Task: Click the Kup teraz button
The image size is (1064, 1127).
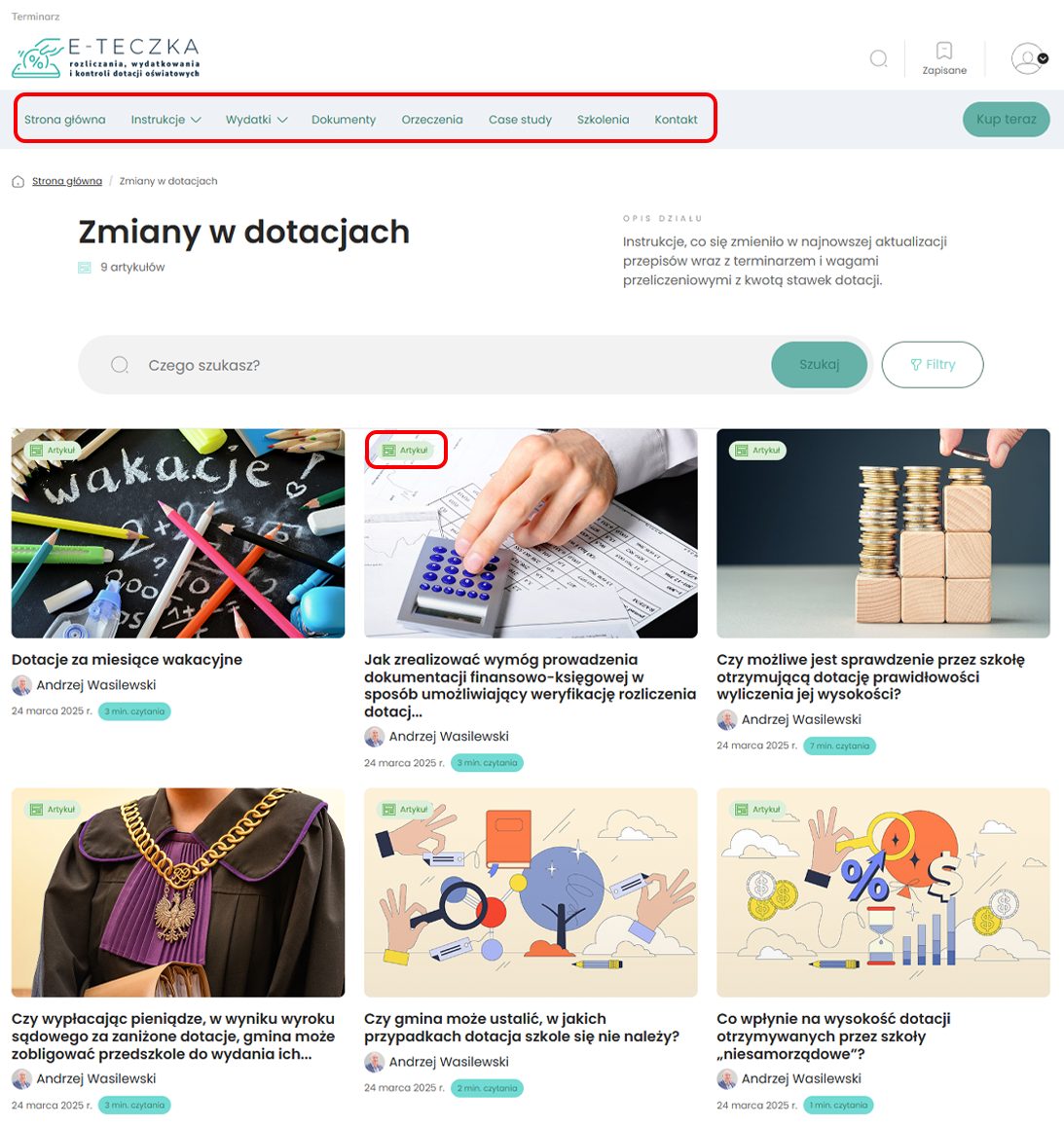Action: pyautogui.click(x=1006, y=120)
